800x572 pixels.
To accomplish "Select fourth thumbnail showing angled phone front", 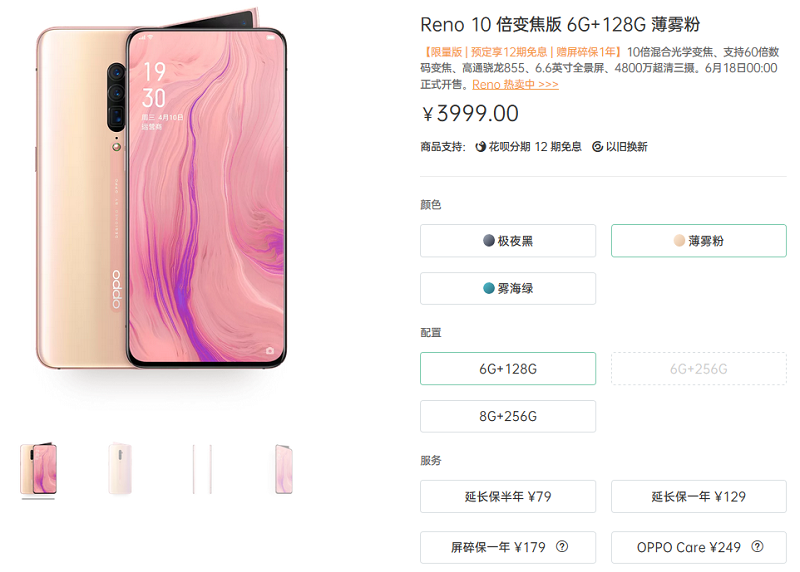I will 284,469.
